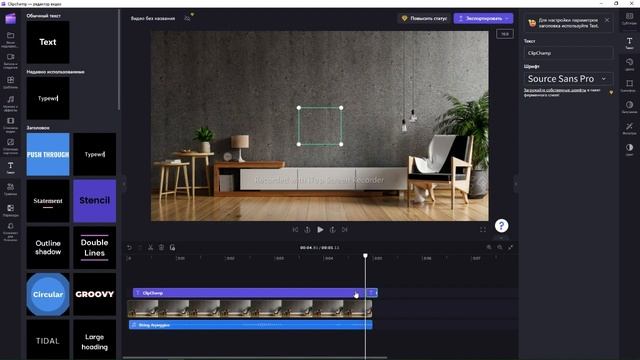Click the upload custom fonts link
Screen dimensions: 640x360
(x=555, y=90)
